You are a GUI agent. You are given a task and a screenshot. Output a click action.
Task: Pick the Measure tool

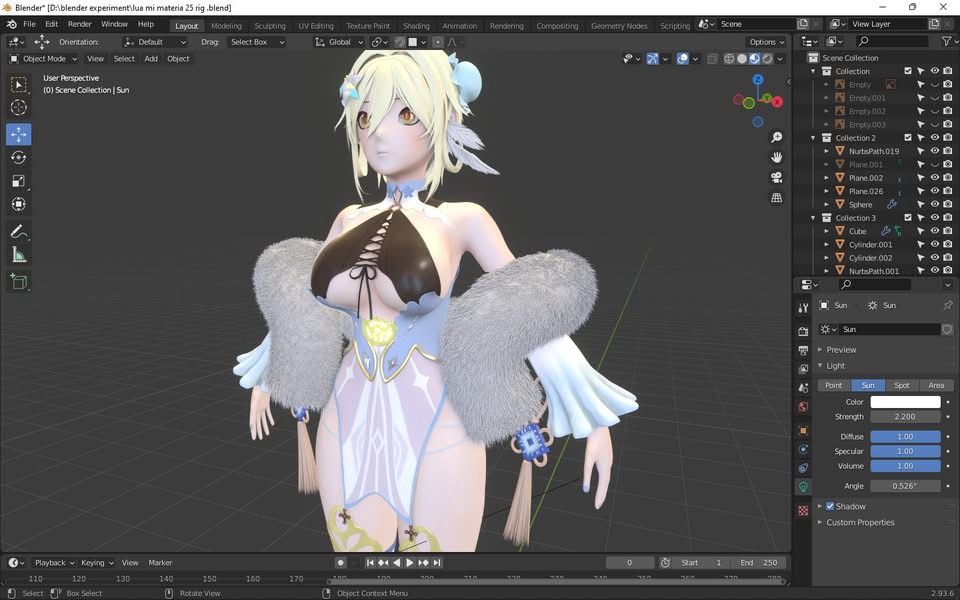pyautogui.click(x=19, y=255)
